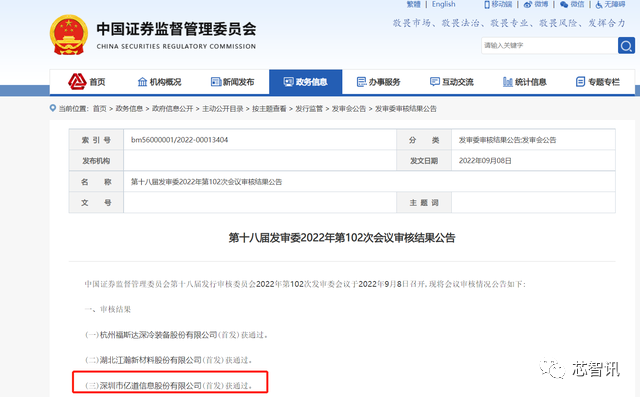
Task: Open the 新闻发布 navigation tab
Action: 232,82
